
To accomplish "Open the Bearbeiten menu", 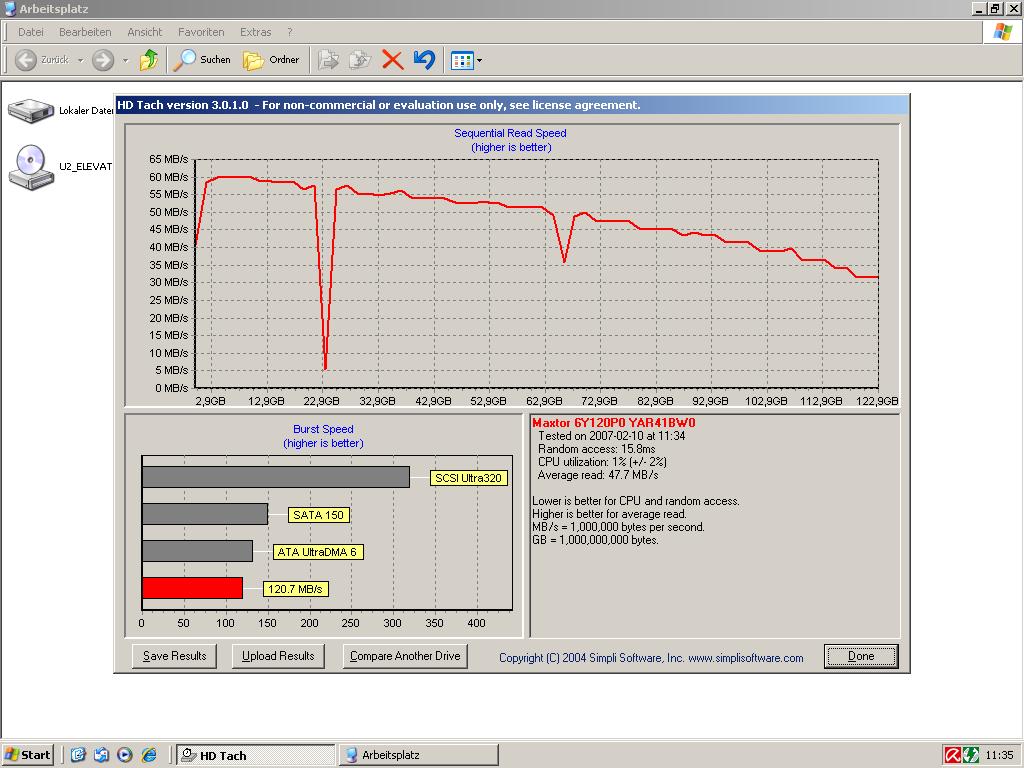I will [85, 32].
